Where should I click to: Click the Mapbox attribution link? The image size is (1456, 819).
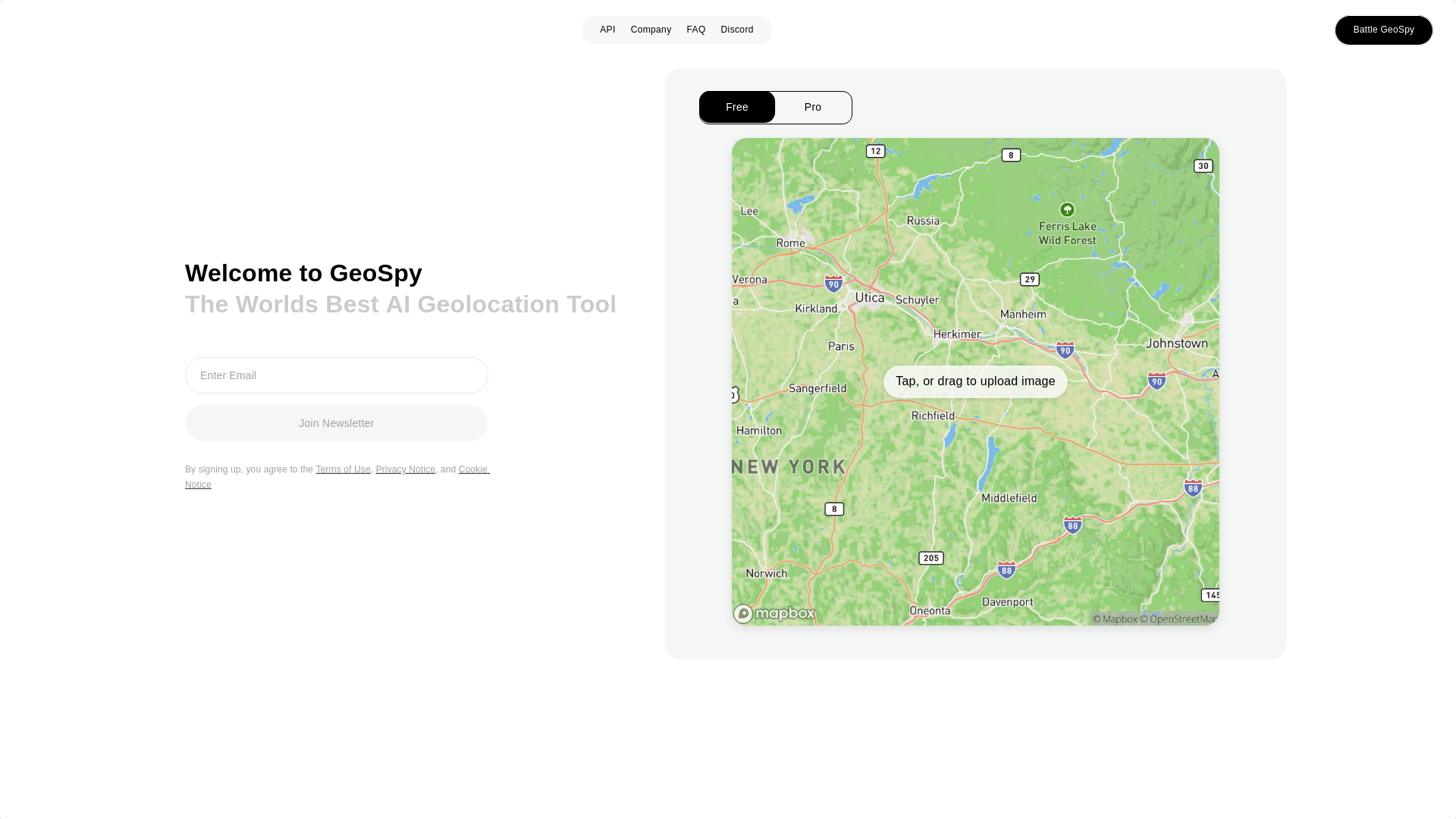pos(1115,619)
